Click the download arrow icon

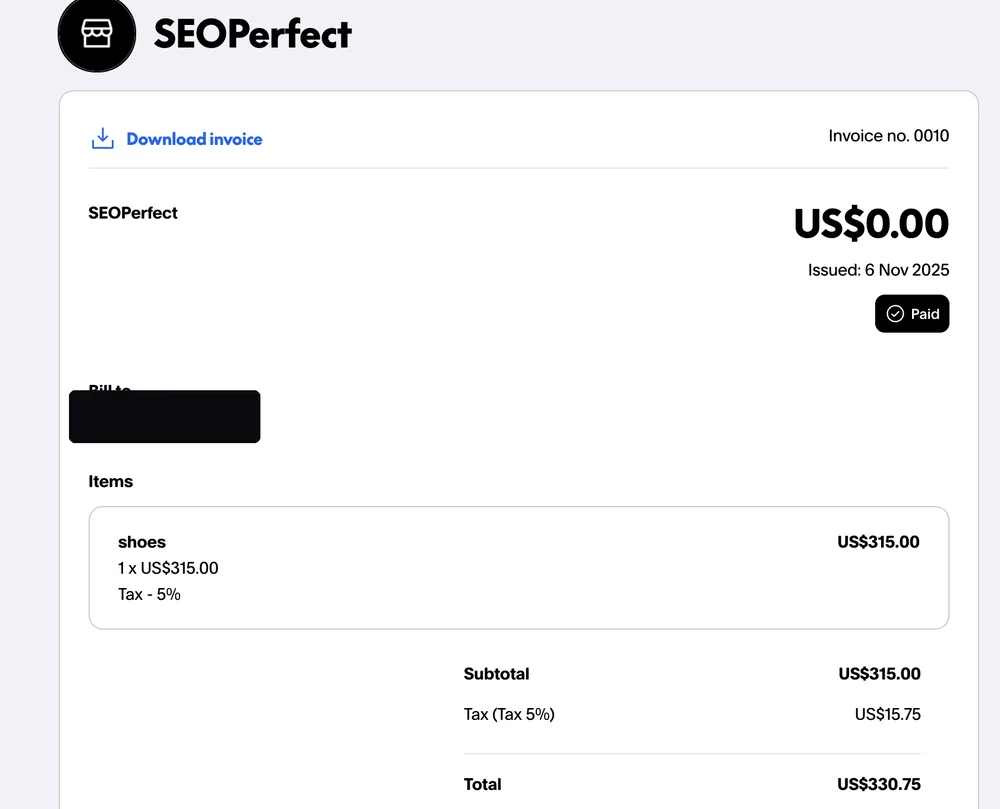coord(103,138)
